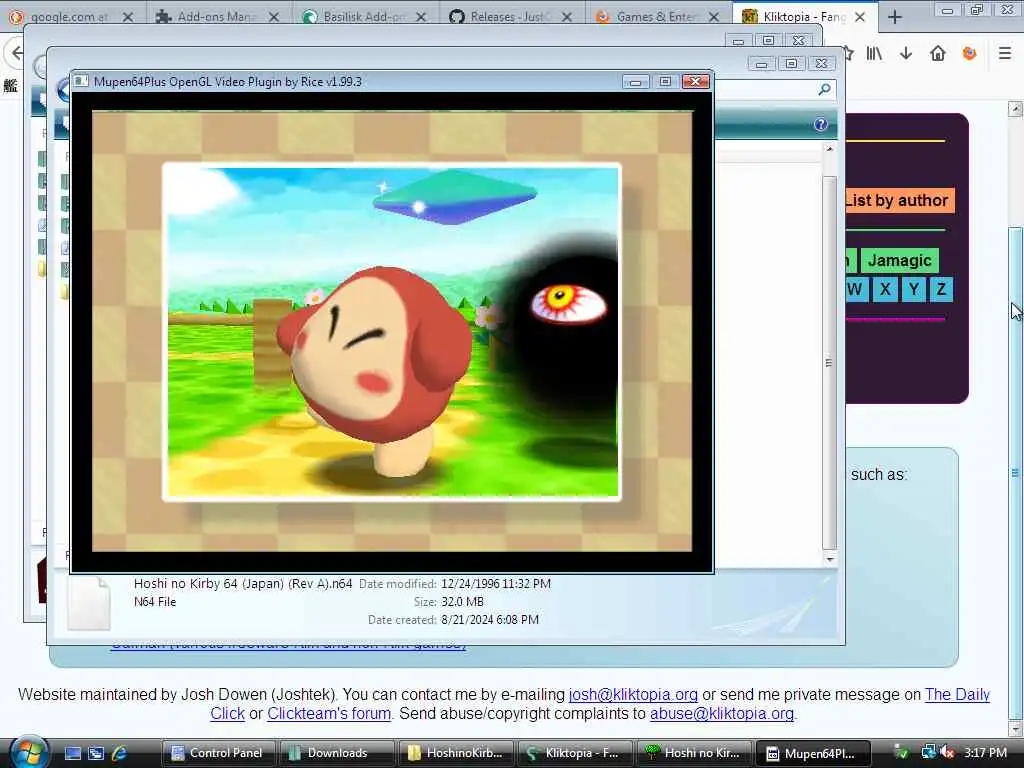1024x768 pixels.
Task: Click browser page scrollbar up arrow
Action: click(1016, 109)
